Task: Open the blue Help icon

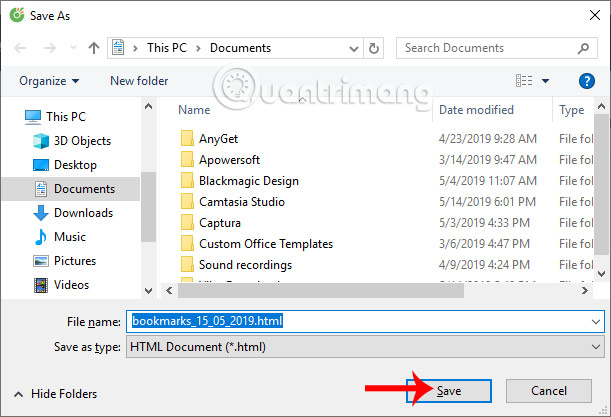Action: pyautogui.click(x=586, y=81)
